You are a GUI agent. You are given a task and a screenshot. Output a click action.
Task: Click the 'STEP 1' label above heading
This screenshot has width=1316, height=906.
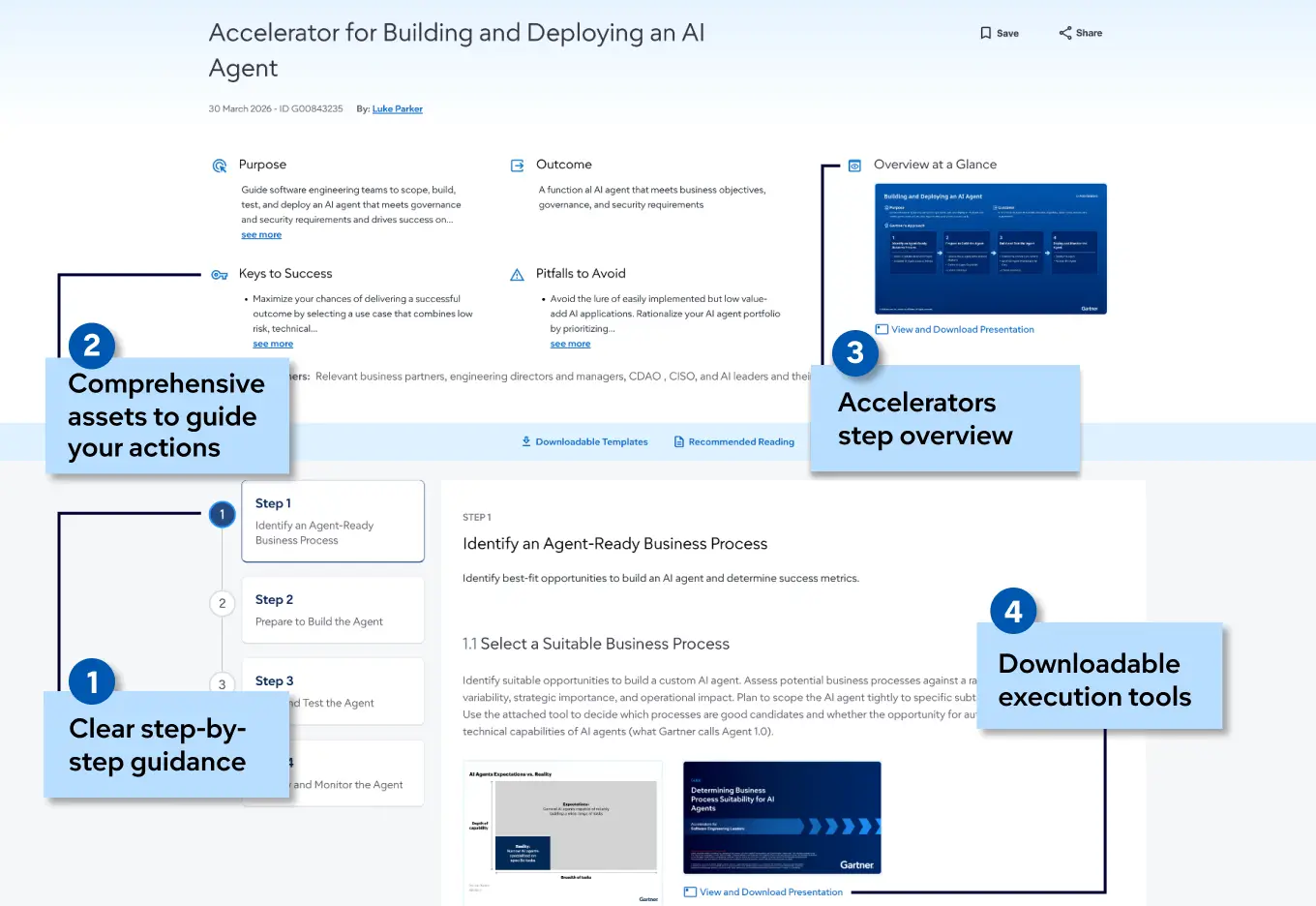(477, 518)
